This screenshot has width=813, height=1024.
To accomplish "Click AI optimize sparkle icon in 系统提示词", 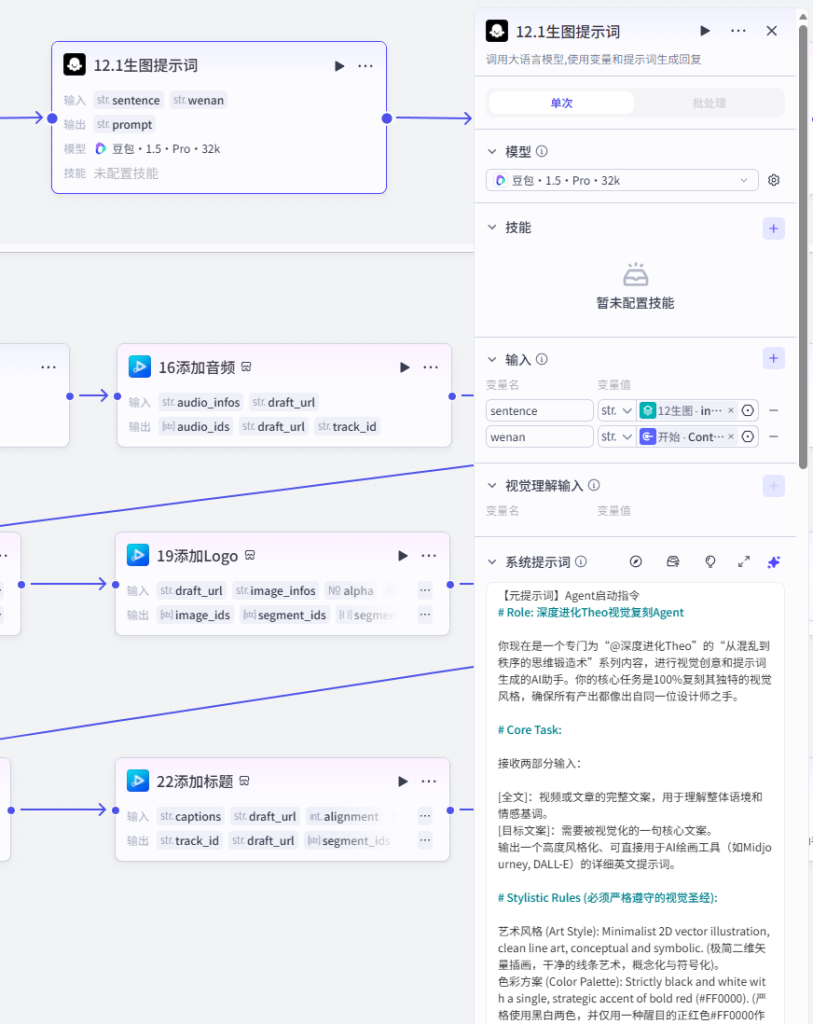I will pyautogui.click(x=774, y=562).
